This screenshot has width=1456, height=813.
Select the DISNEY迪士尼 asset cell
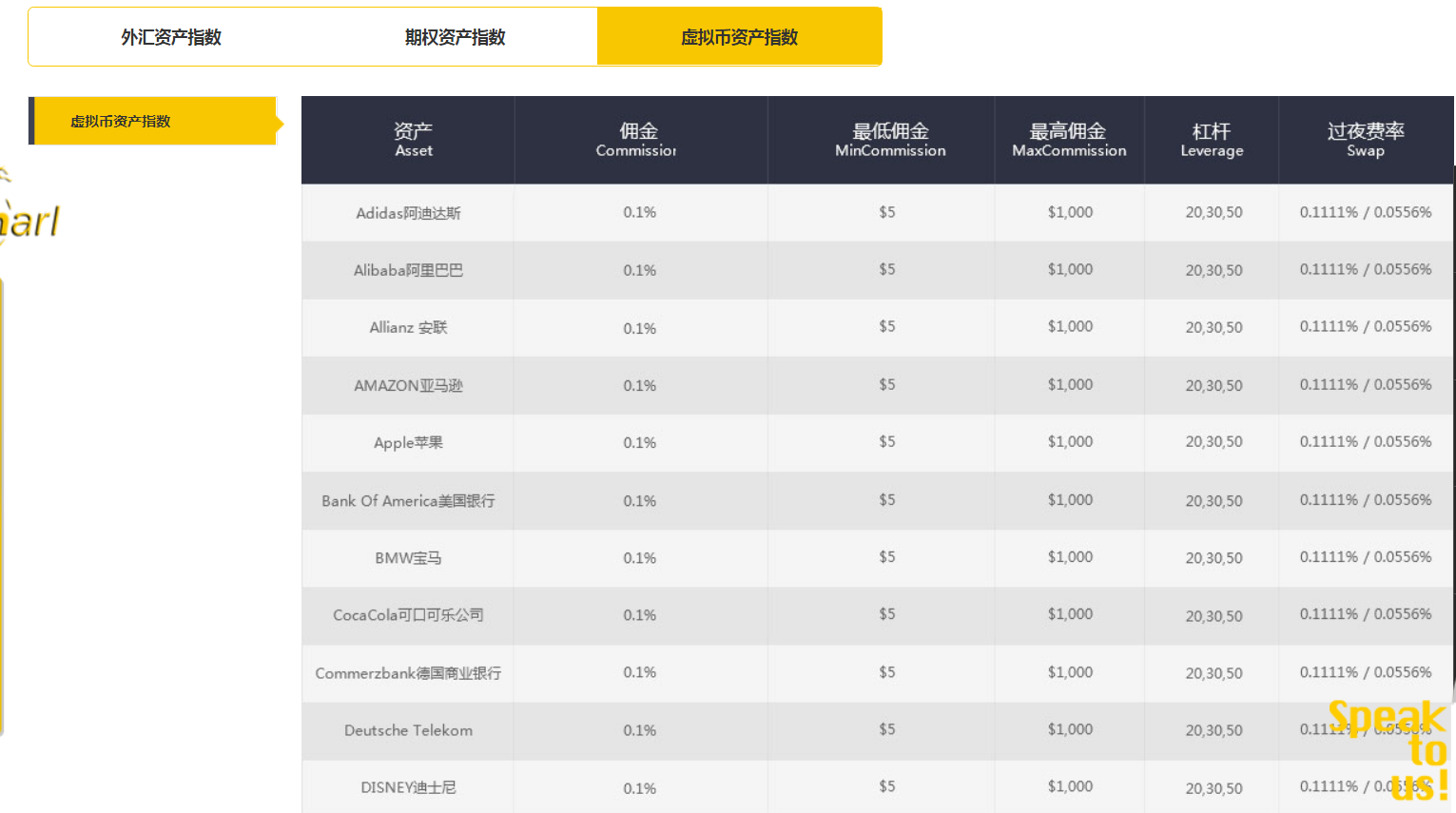[x=408, y=787]
